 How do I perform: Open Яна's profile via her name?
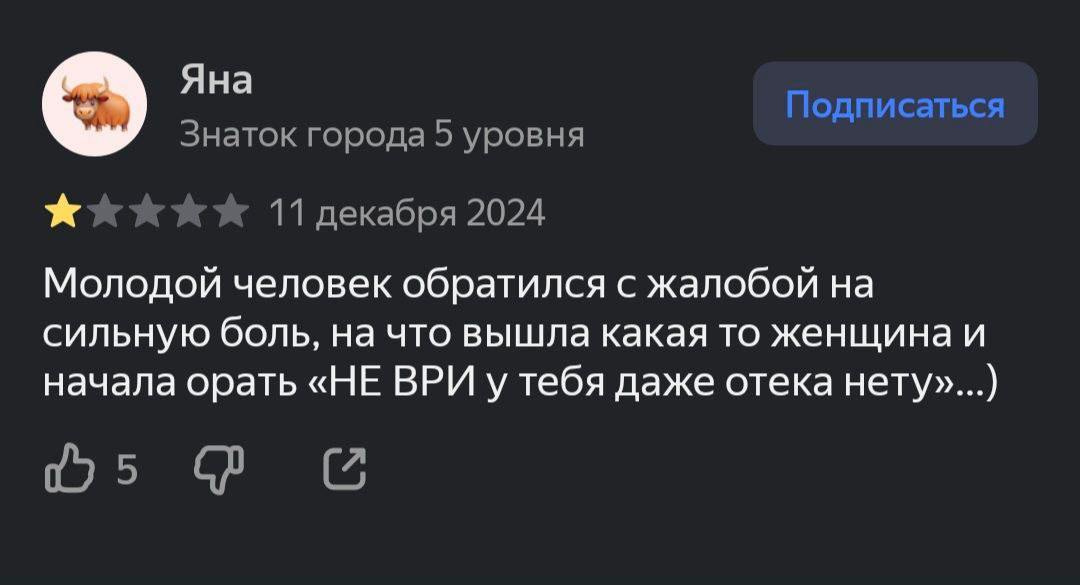point(215,81)
